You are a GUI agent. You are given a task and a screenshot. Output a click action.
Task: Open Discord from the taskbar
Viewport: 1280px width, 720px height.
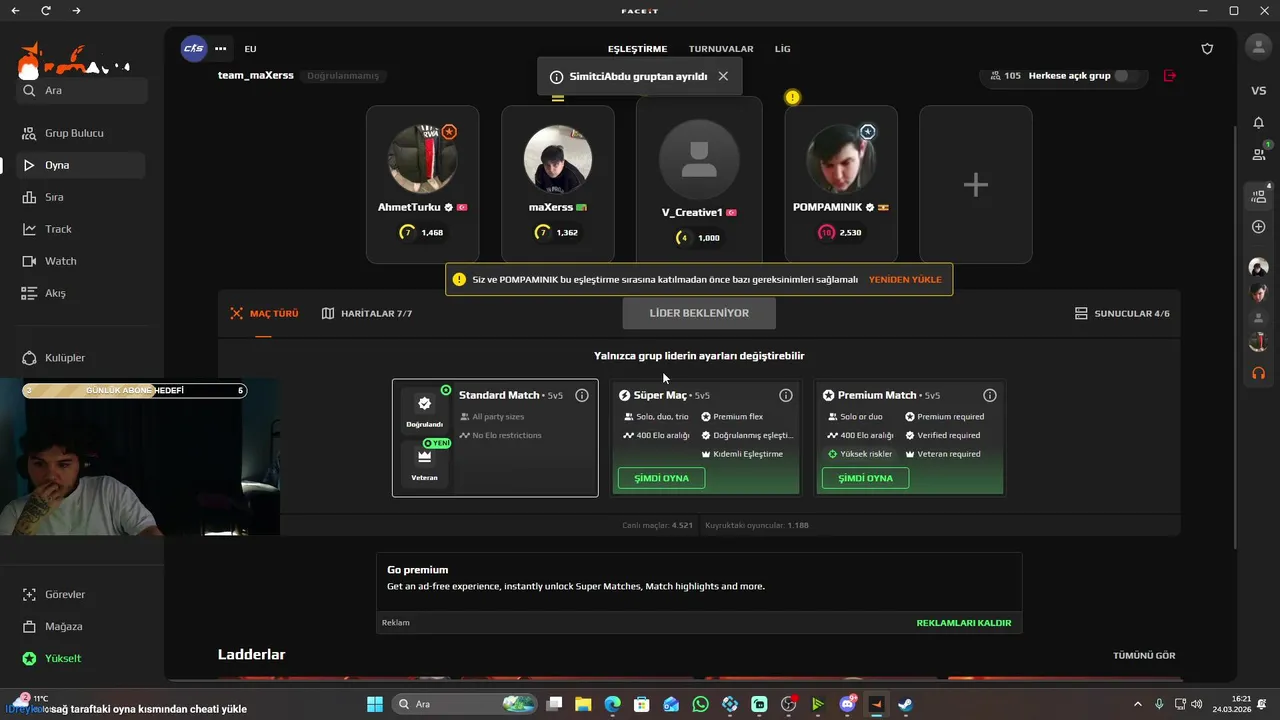pyautogui.click(x=847, y=704)
